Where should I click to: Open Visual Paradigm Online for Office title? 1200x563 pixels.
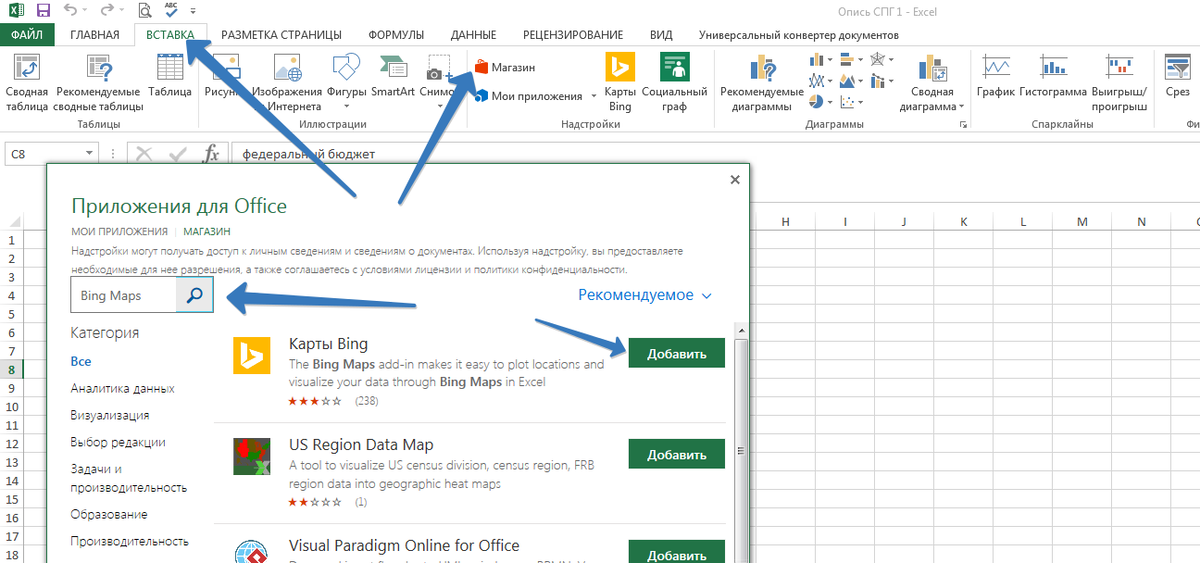tap(404, 546)
